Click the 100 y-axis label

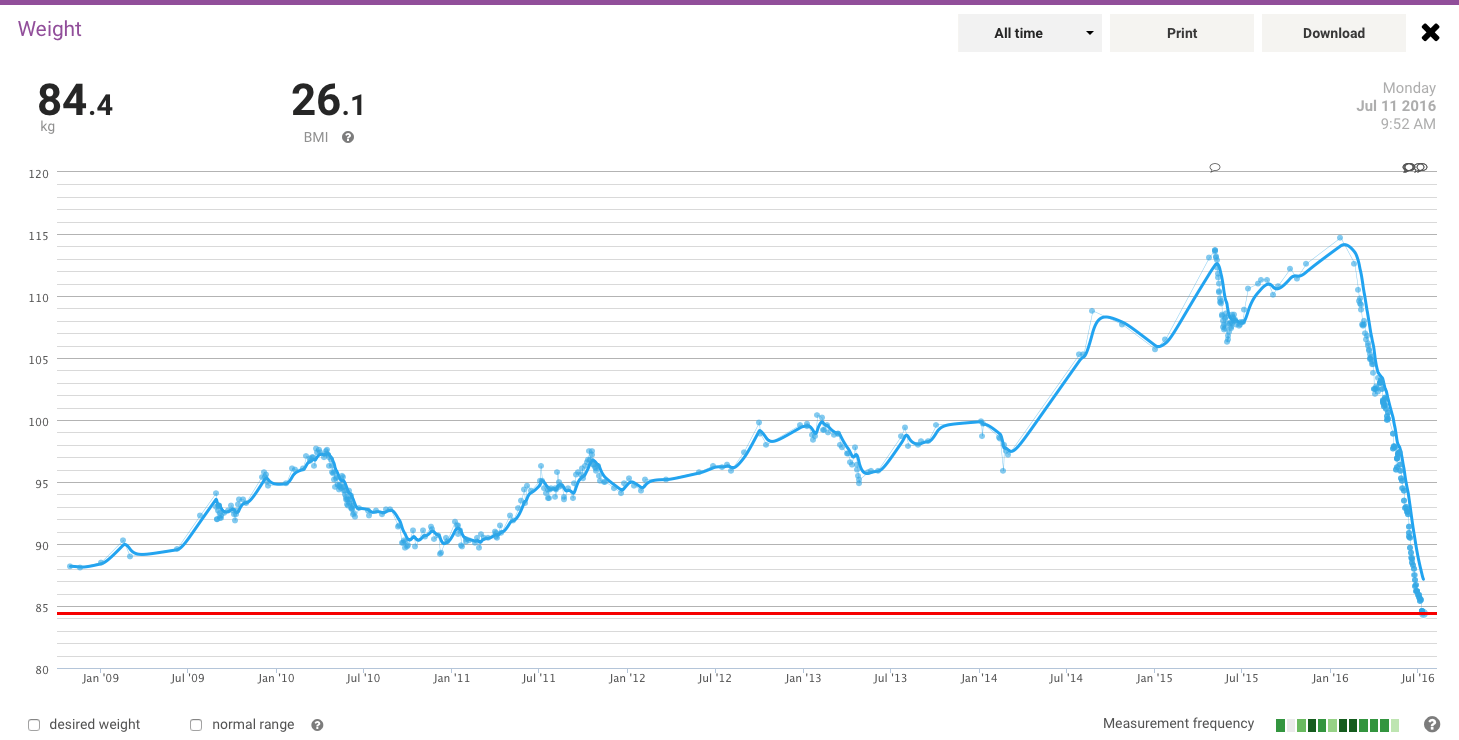coord(38,421)
